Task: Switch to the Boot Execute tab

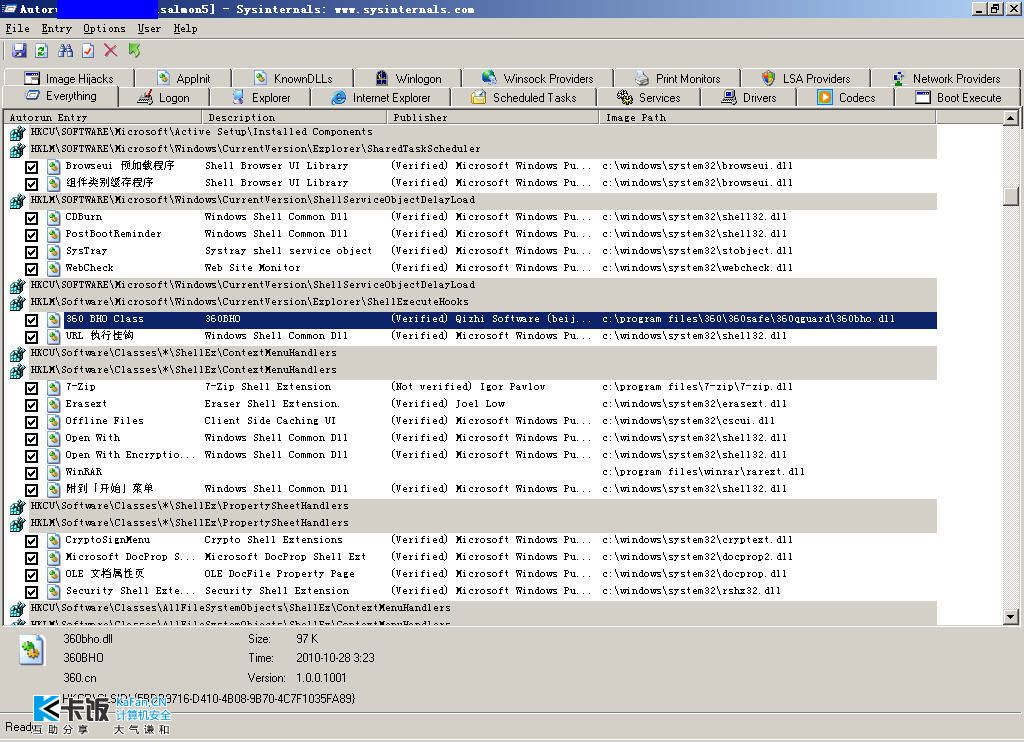Action: 958,98
